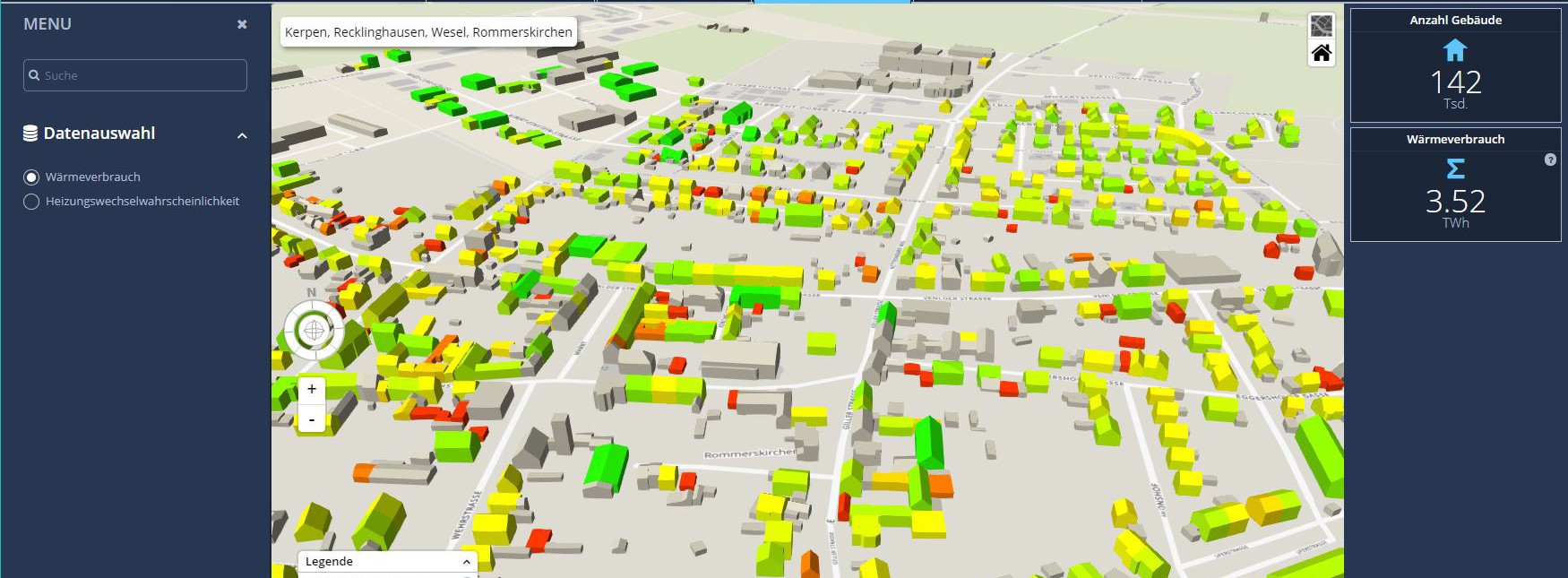
Task: Click the help question mark for Wärmeverbrauch
Action: (1550, 160)
